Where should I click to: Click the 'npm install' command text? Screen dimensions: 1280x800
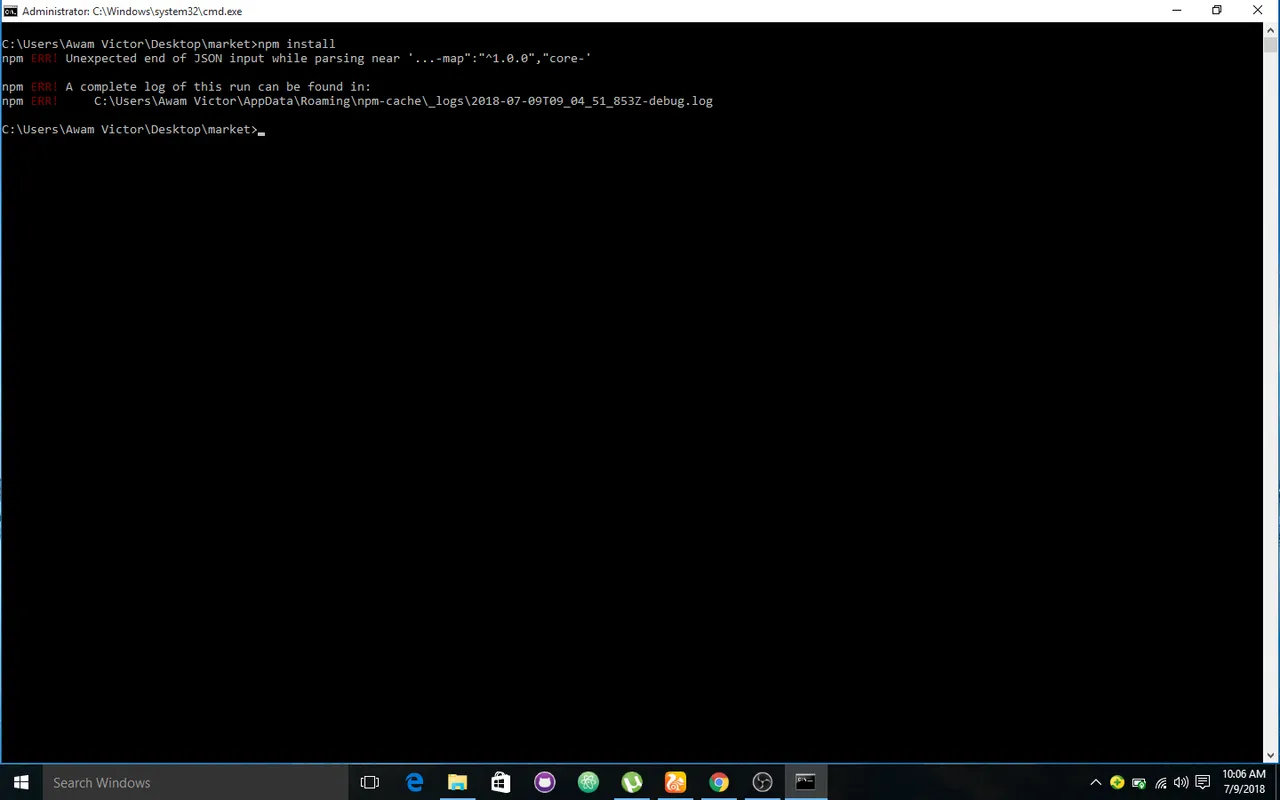coord(297,44)
